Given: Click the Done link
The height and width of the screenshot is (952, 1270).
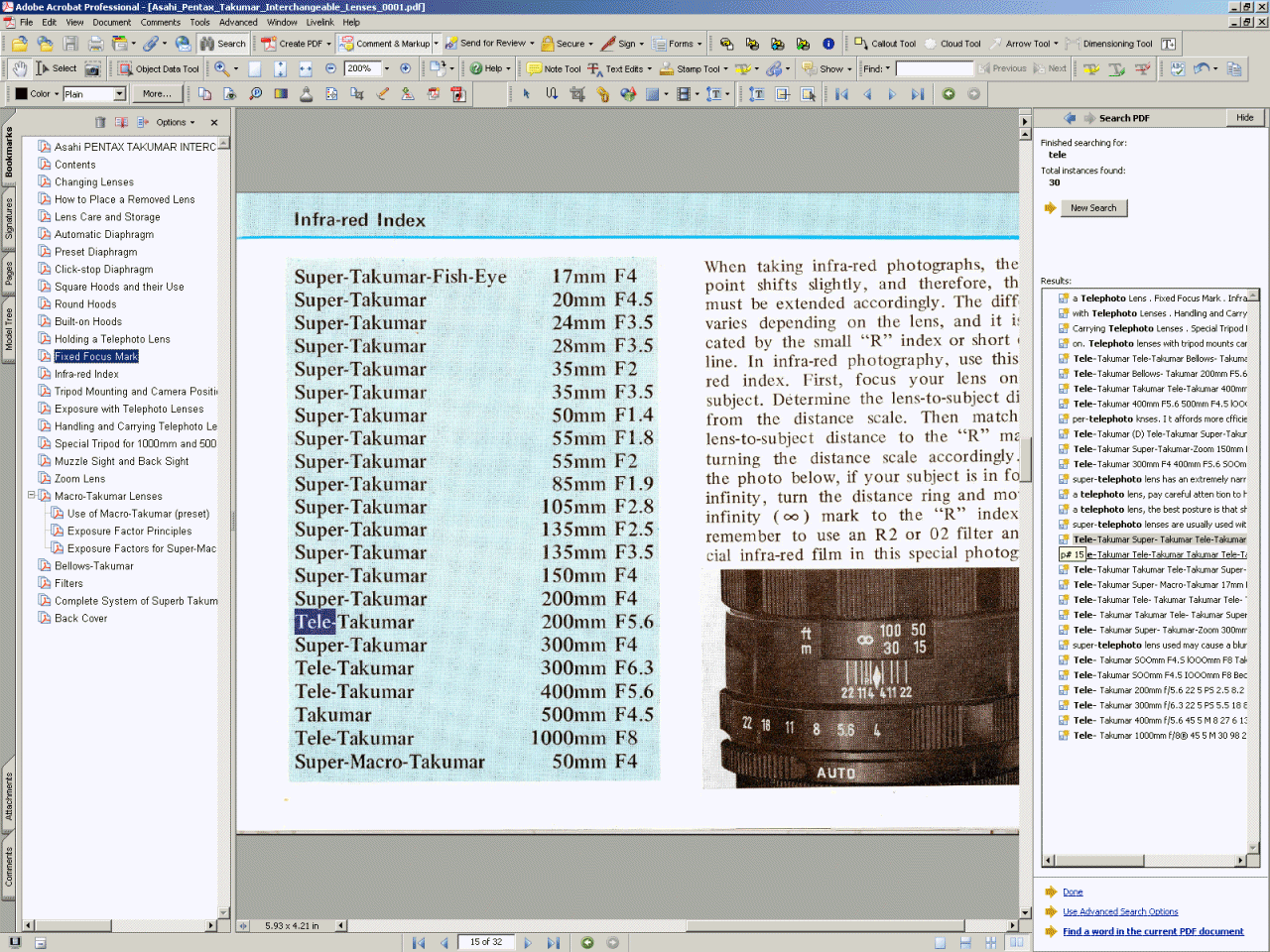Looking at the screenshot, I should pyautogui.click(x=1073, y=892).
